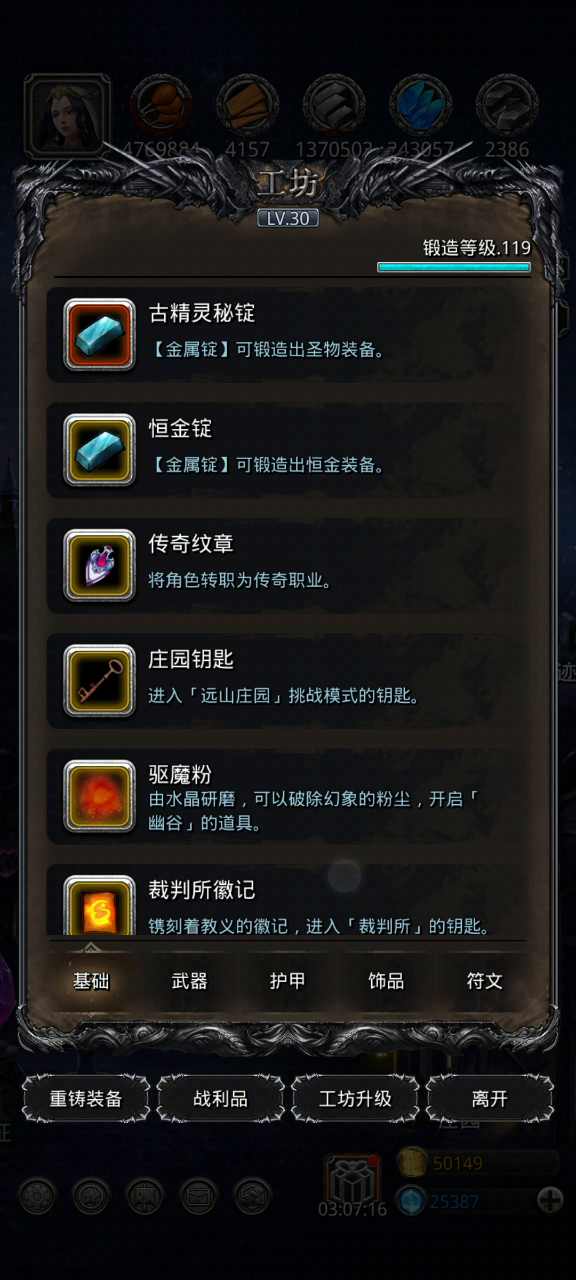The width and height of the screenshot is (576, 1280).
Task: Tap the blue plus icon beside gems
Action: pyautogui.click(x=550, y=1200)
